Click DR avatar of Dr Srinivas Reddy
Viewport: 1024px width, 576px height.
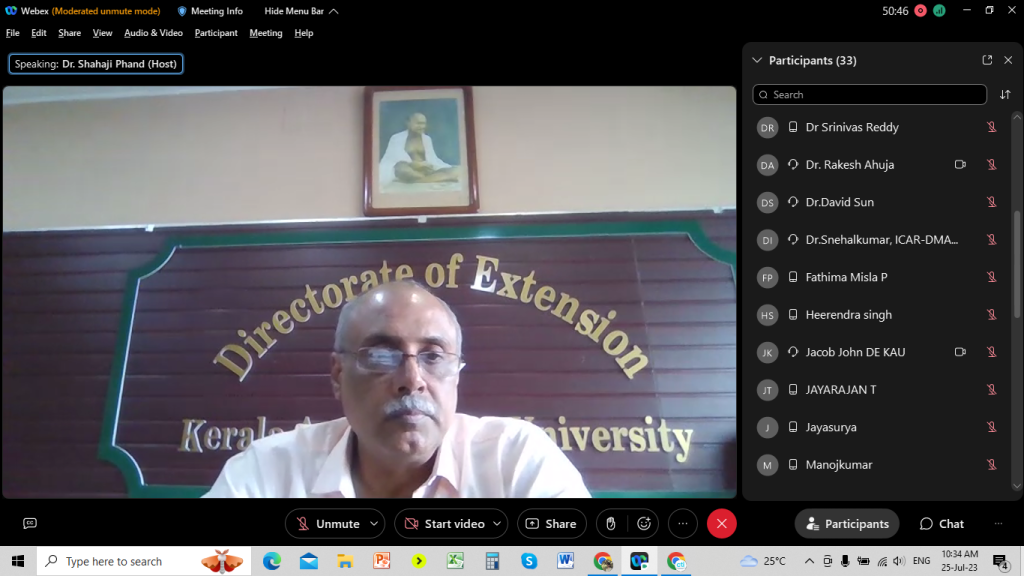(767, 127)
